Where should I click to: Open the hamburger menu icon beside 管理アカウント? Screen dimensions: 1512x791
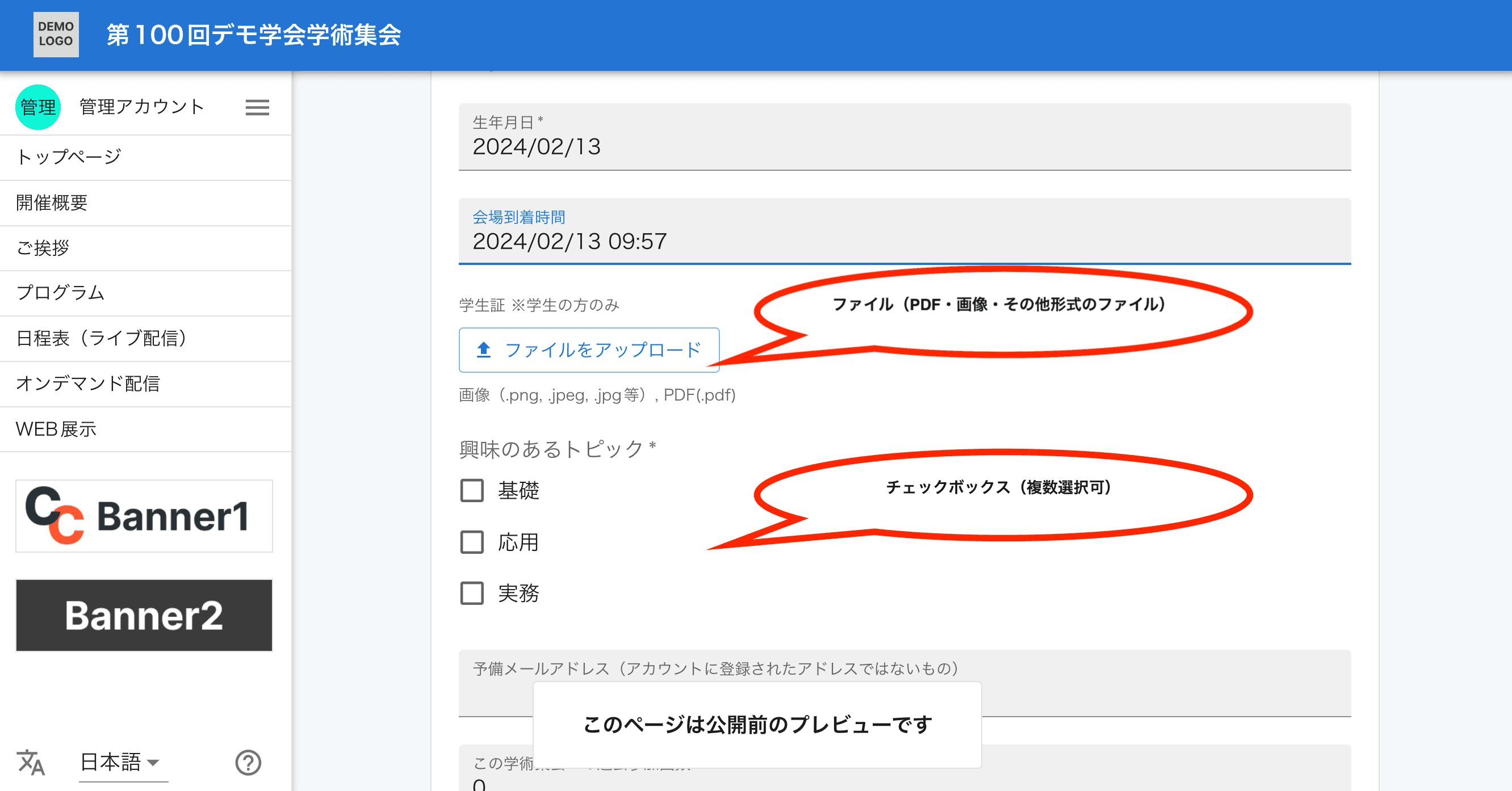click(x=257, y=107)
